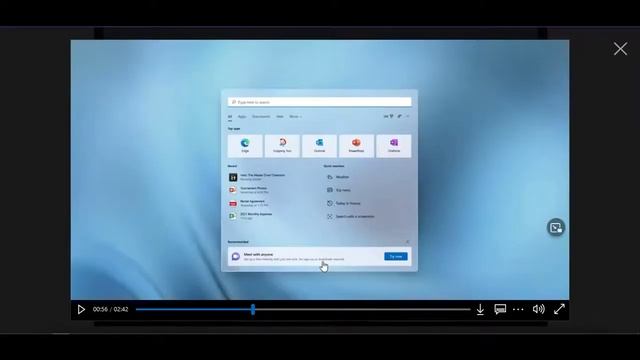Enter fullscreen mode

559,309
